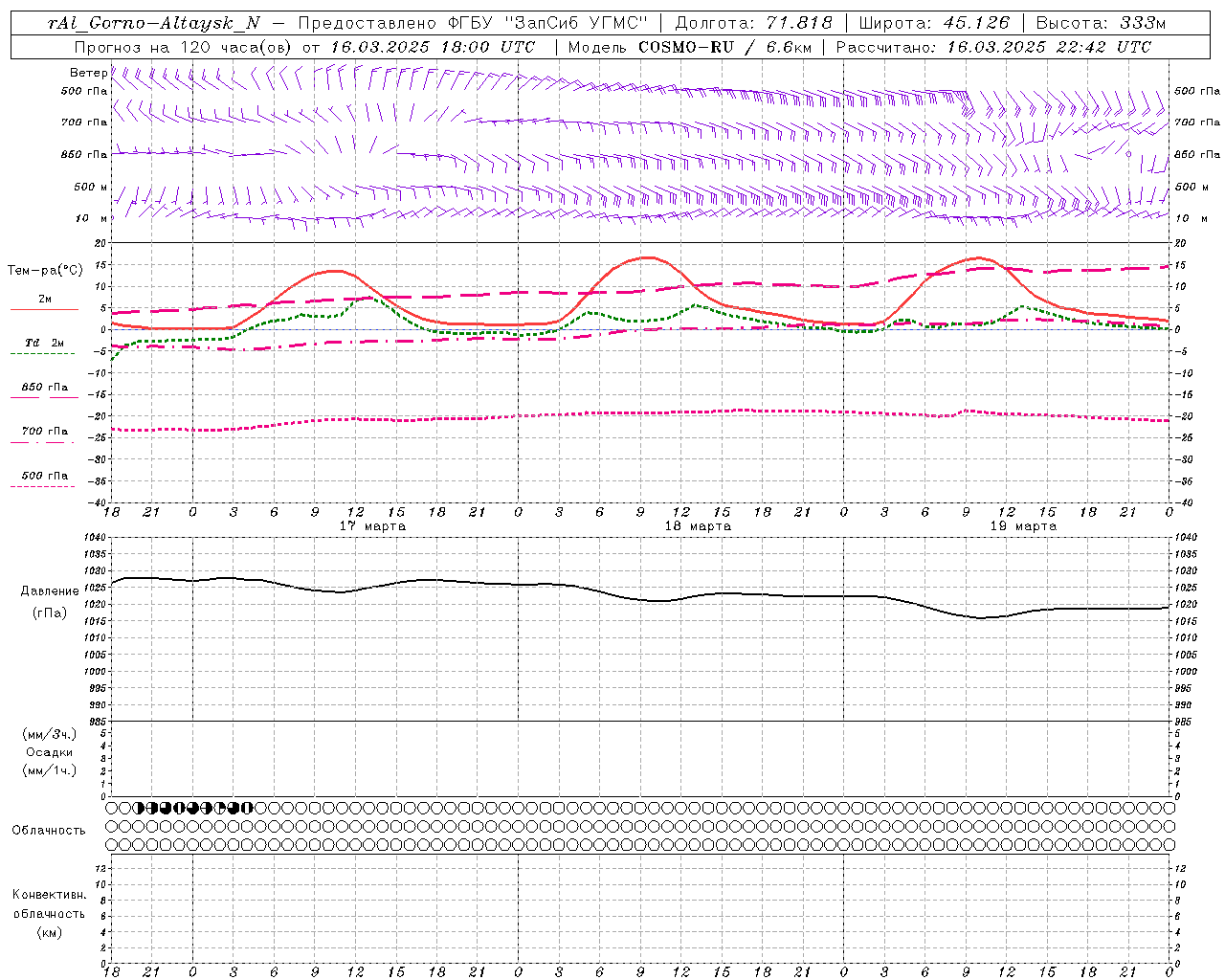Click the Облачность row label
This screenshot has width=1225, height=980.
[x=49, y=830]
